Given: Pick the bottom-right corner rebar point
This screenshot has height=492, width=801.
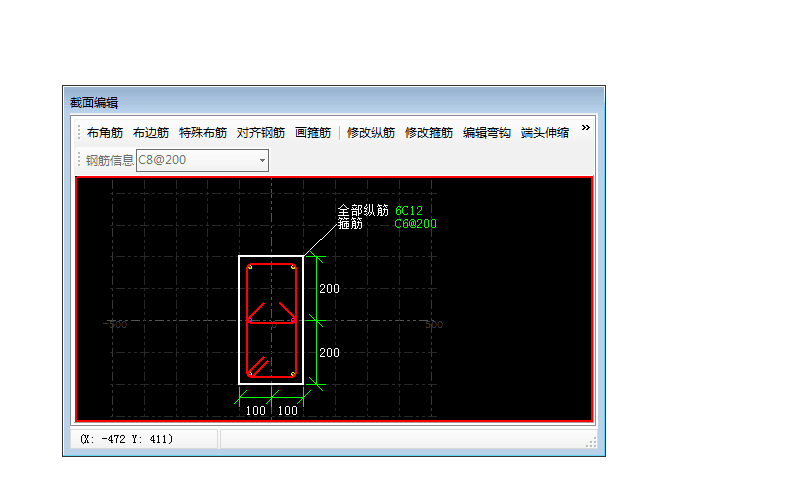Looking at the screenshot, I should (x=293, y=374).
